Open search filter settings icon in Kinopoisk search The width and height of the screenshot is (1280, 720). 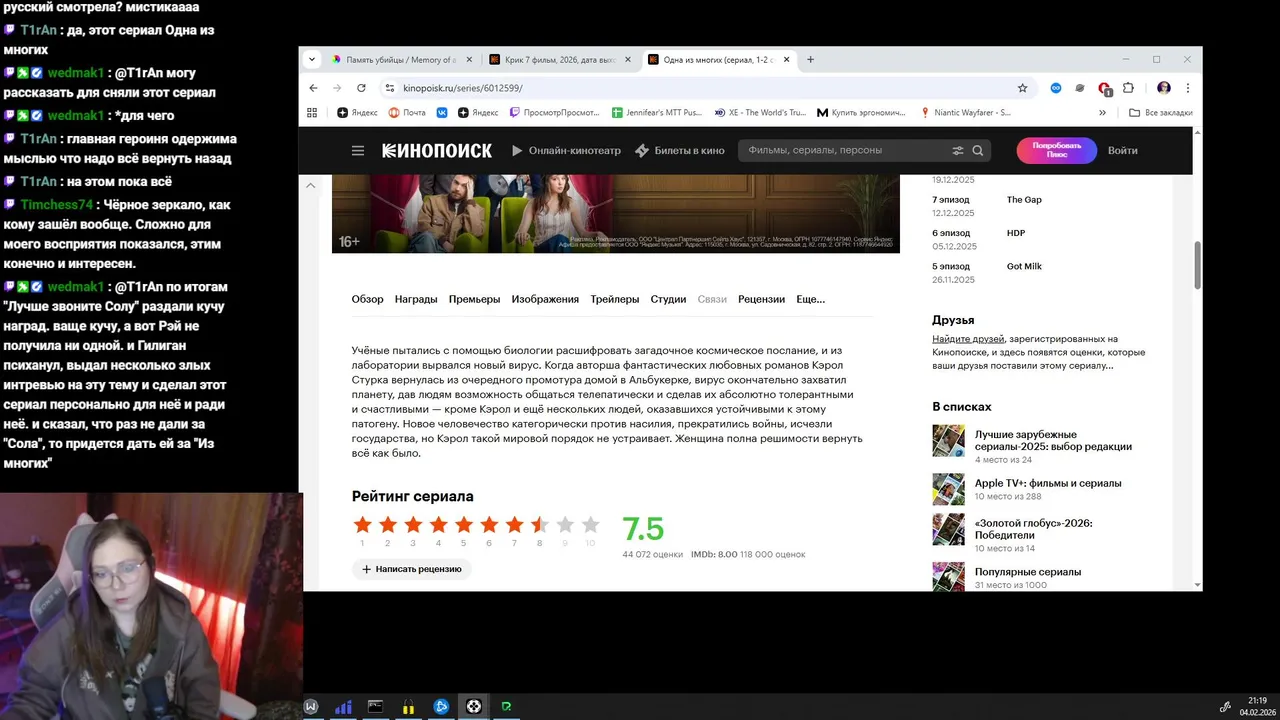957,151
